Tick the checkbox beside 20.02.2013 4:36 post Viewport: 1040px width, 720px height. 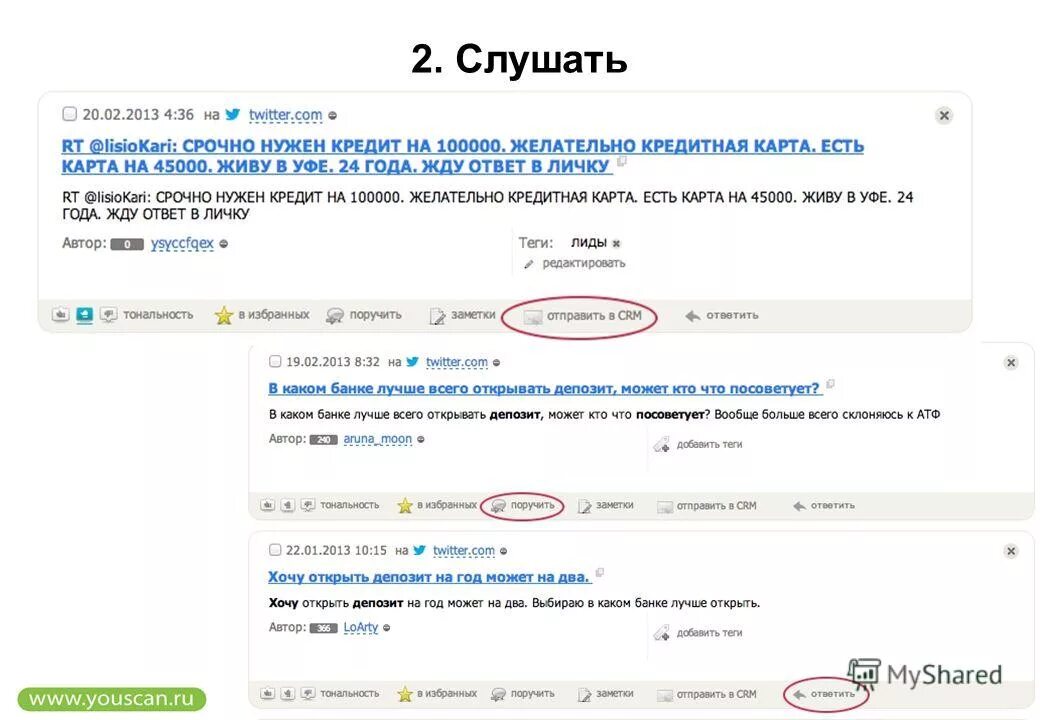(x=70, y=114)
